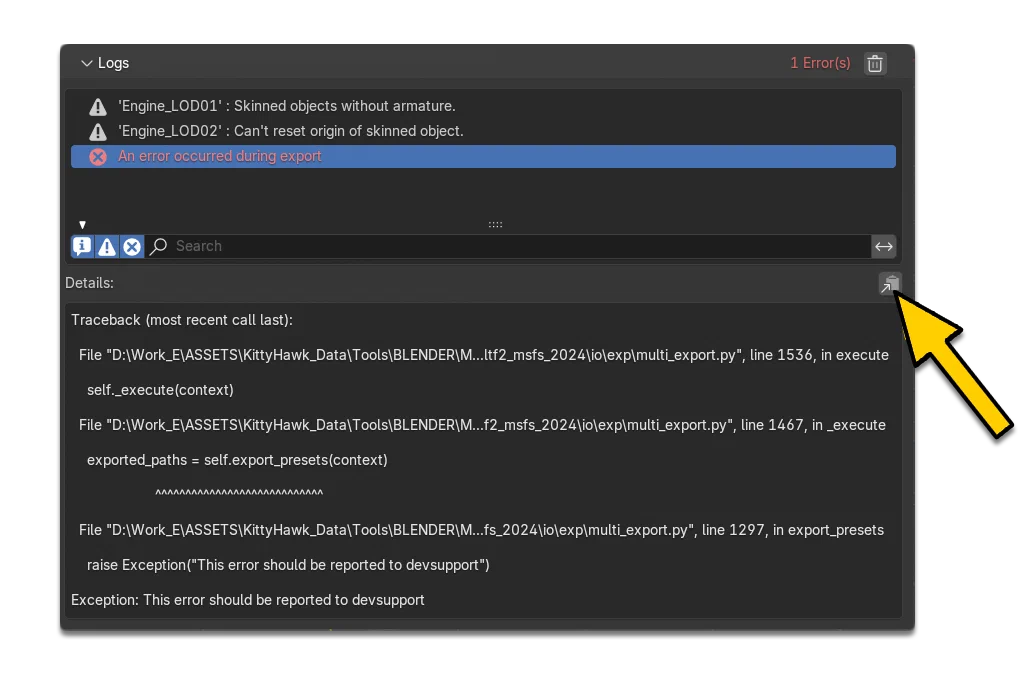Viewport: 1034px width, 679px height.
Task: Toggle the info message filter
Action: 82,247
